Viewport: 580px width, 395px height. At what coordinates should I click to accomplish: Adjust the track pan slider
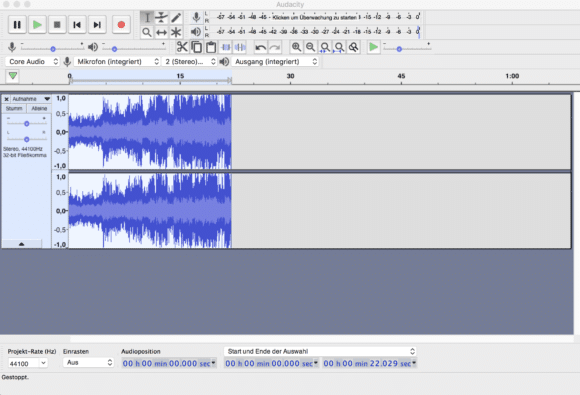(x=27, y=139)
